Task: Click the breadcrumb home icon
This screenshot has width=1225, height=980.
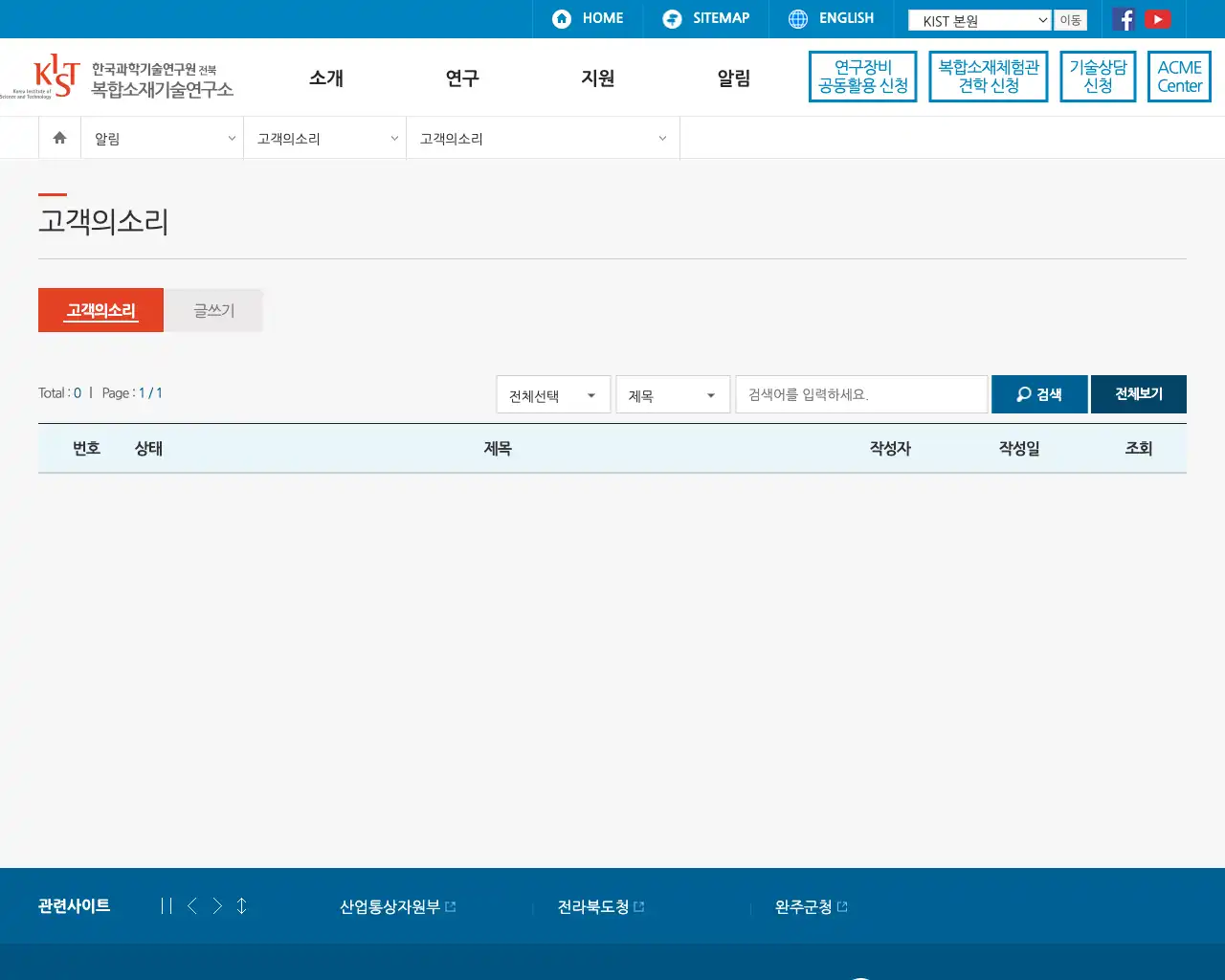Action: coord(59,138)
